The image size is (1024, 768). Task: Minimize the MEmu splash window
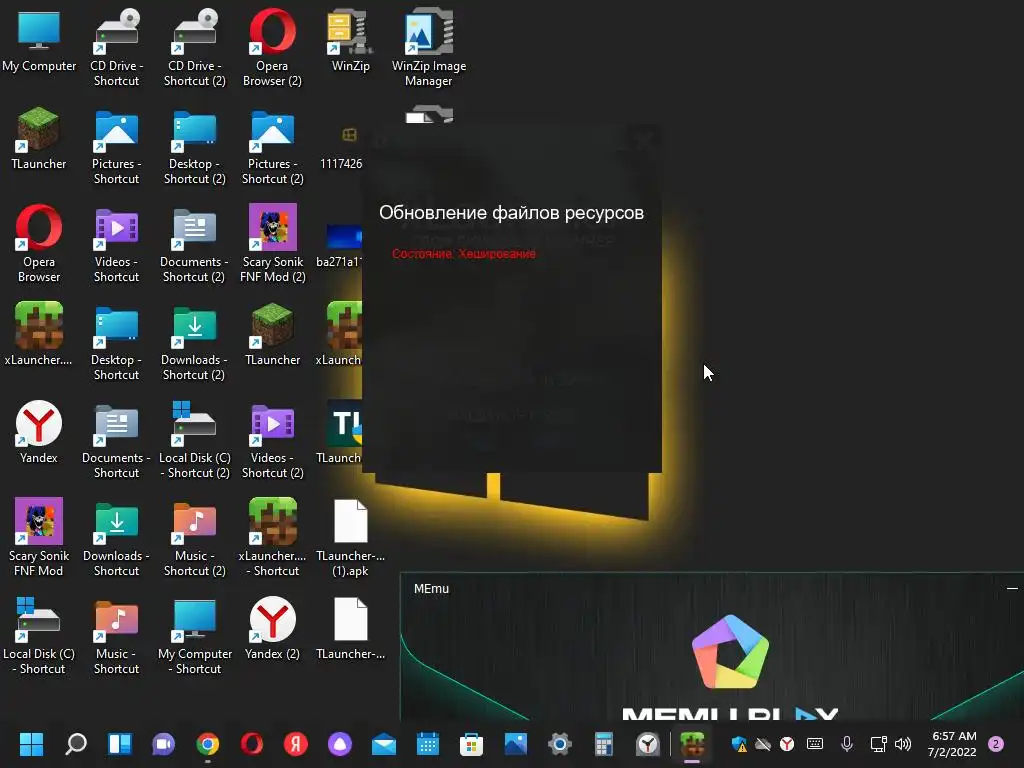(x=1012, y=588)
